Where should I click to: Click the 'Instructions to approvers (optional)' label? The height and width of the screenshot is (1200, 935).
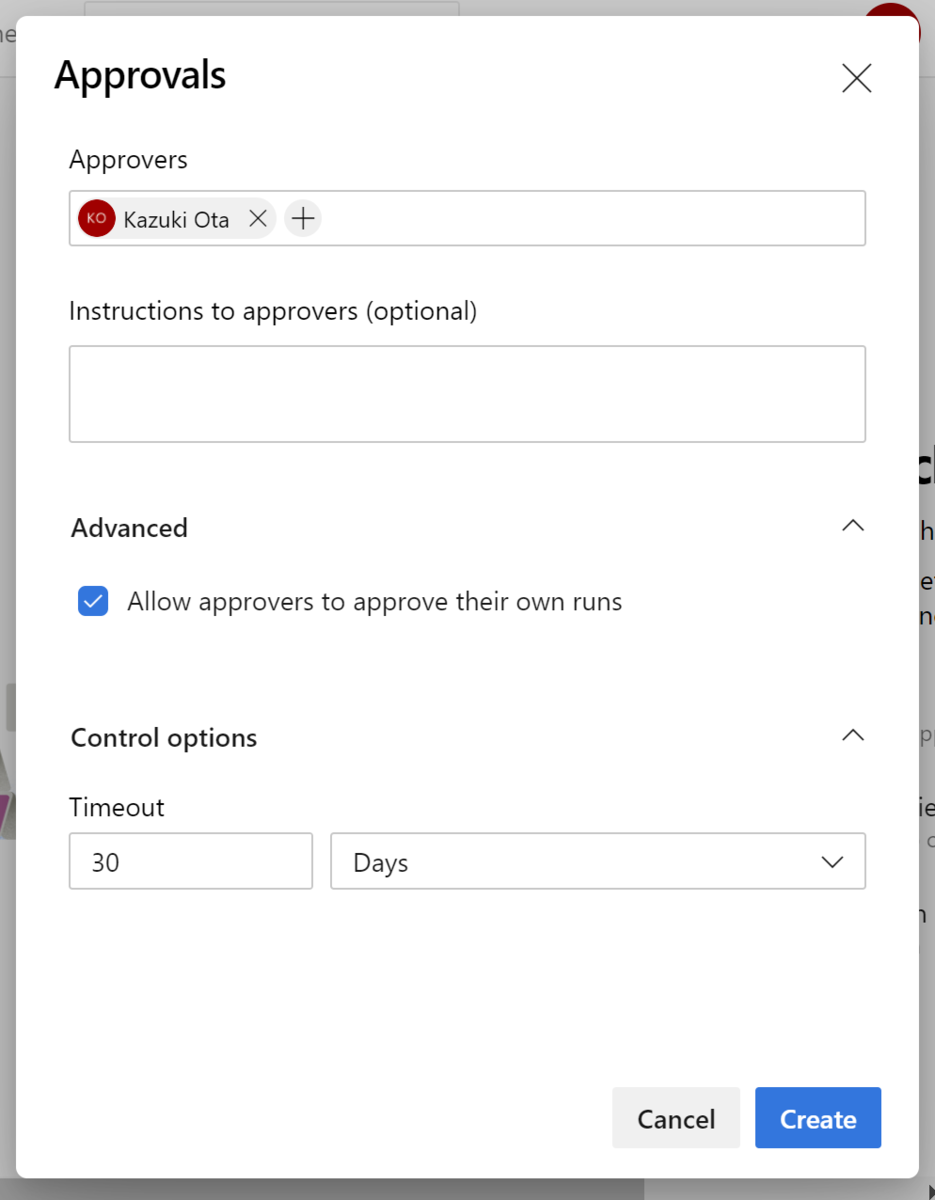point(273,311)
